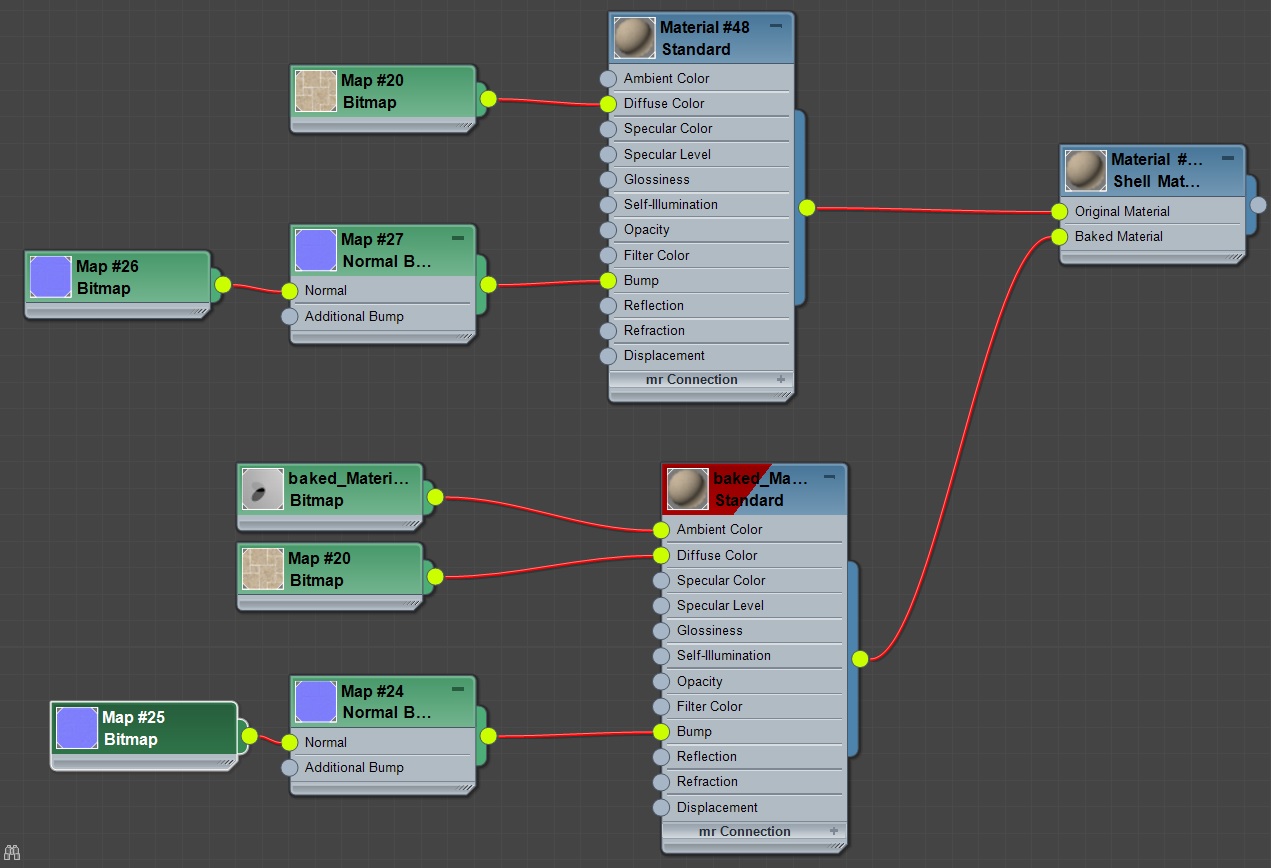Click the baked_Material Standard sphere preview icon
1271x868 pixels.
coord(687,489)
